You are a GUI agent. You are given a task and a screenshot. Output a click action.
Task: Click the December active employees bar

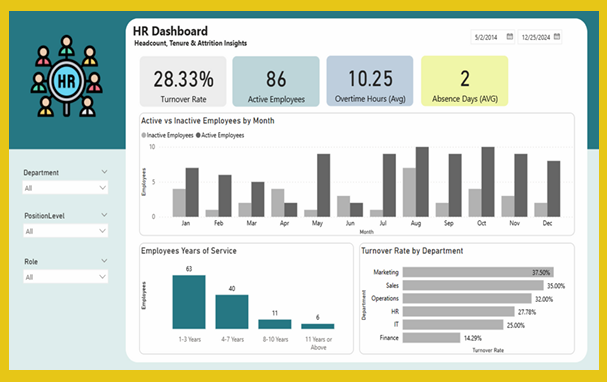(554, 189)
